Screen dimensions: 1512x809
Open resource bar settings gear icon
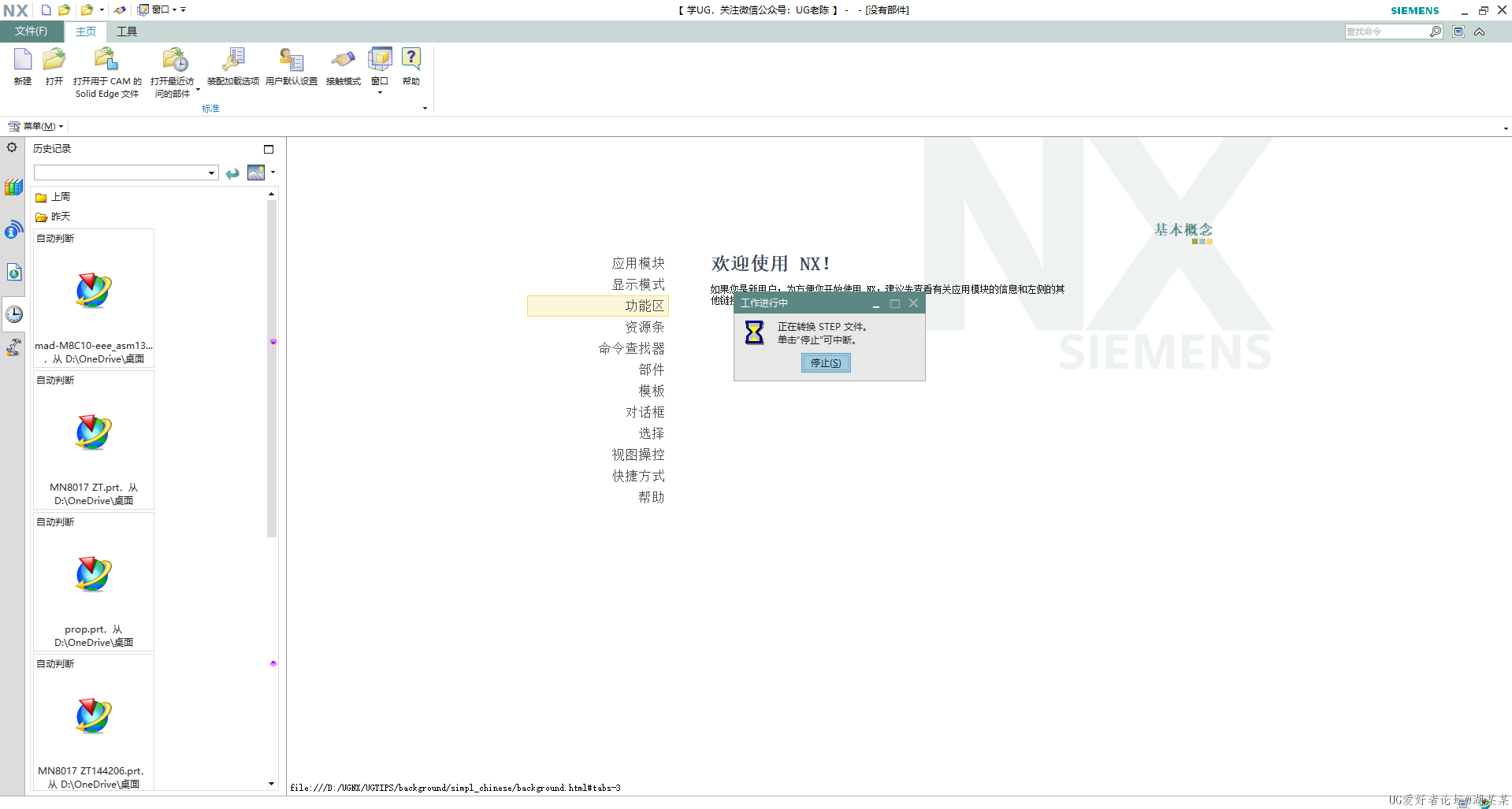pos(12,147)
